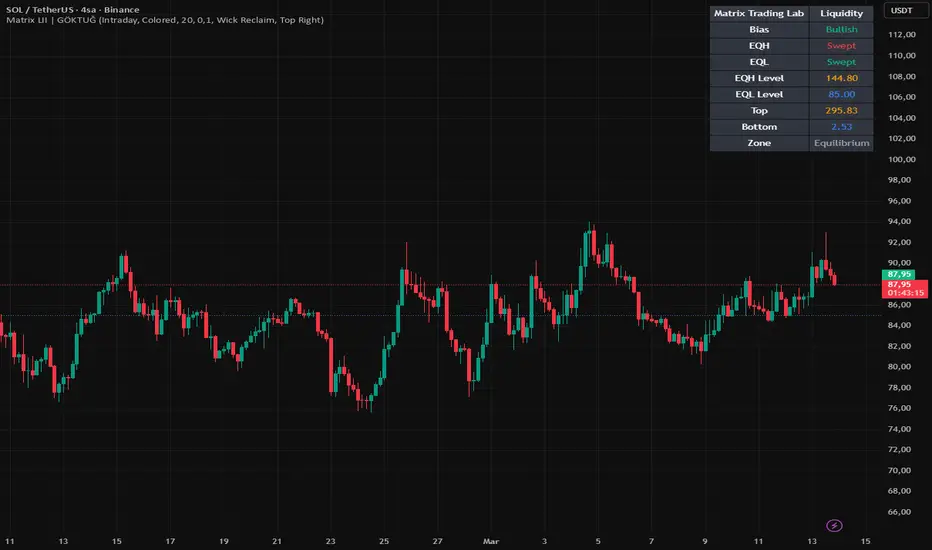The width and height of the screenshot is (932, 550).
Task: Click the green Swept EQL value
Action: (x=841, y=62)
